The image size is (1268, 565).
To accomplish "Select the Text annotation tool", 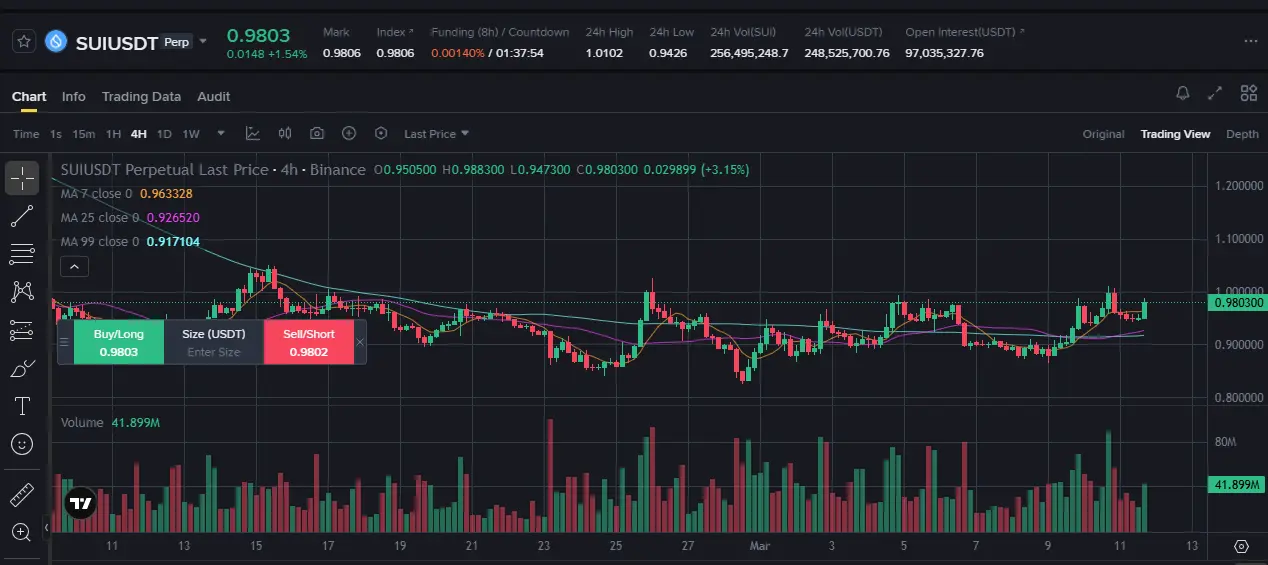I will (21, 406).
